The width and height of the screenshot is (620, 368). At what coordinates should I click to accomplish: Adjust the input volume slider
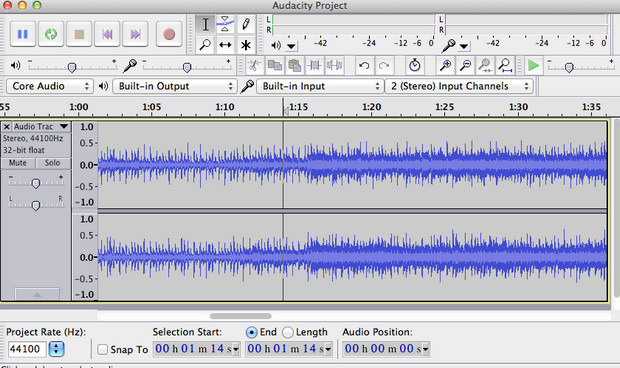[x=187, y=67]
